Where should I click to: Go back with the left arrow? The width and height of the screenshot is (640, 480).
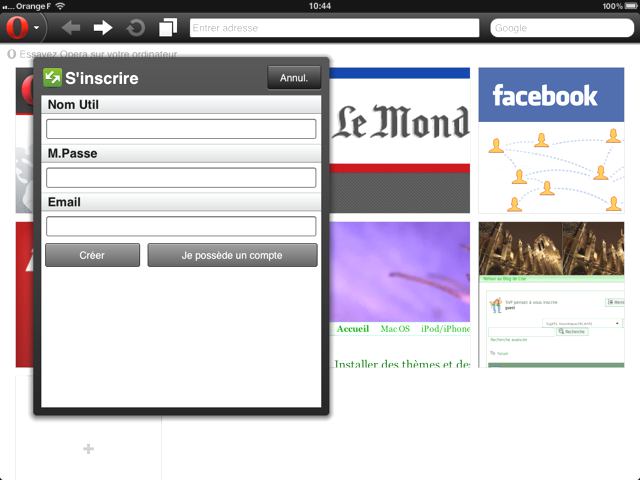click(x=71, y=27)
